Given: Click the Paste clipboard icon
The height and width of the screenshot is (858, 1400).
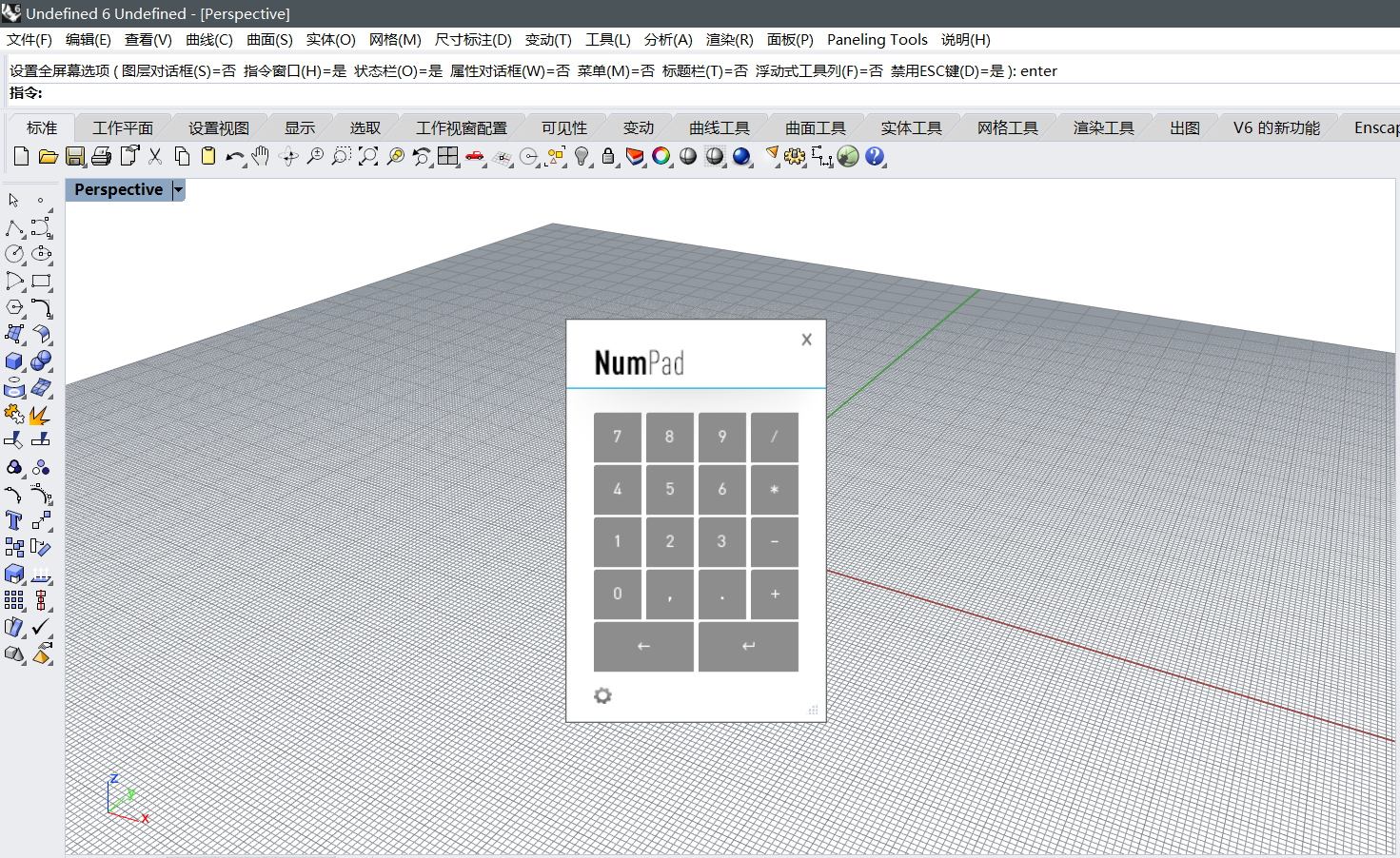Looking at the screenshot, I should (x=208, y=157).
